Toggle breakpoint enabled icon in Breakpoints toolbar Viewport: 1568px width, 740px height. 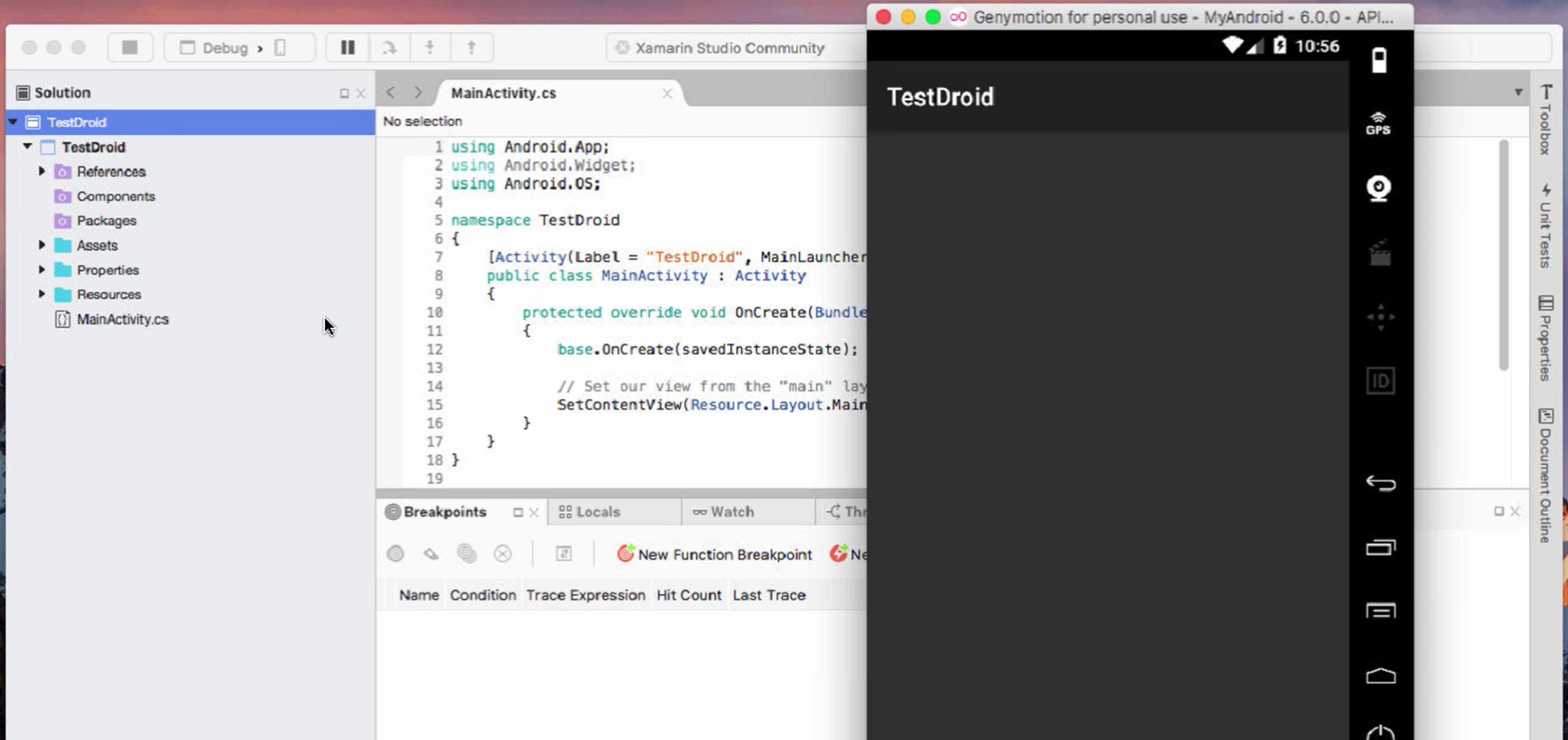pos(395,553)
